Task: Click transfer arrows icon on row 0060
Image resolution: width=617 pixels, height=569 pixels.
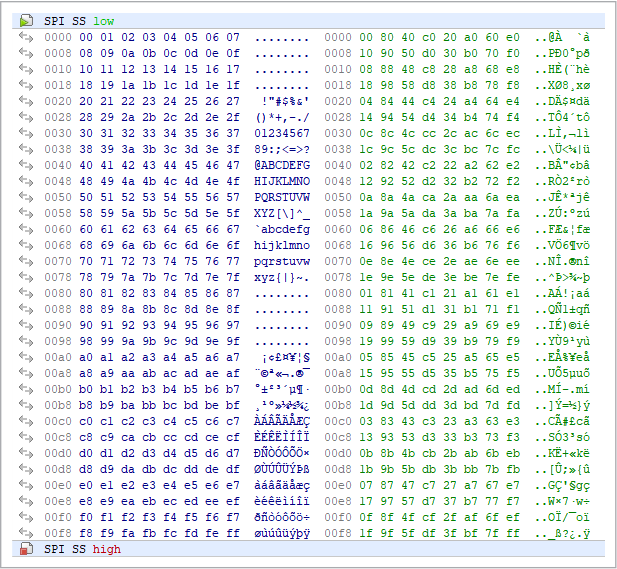Action: (26, 229)
